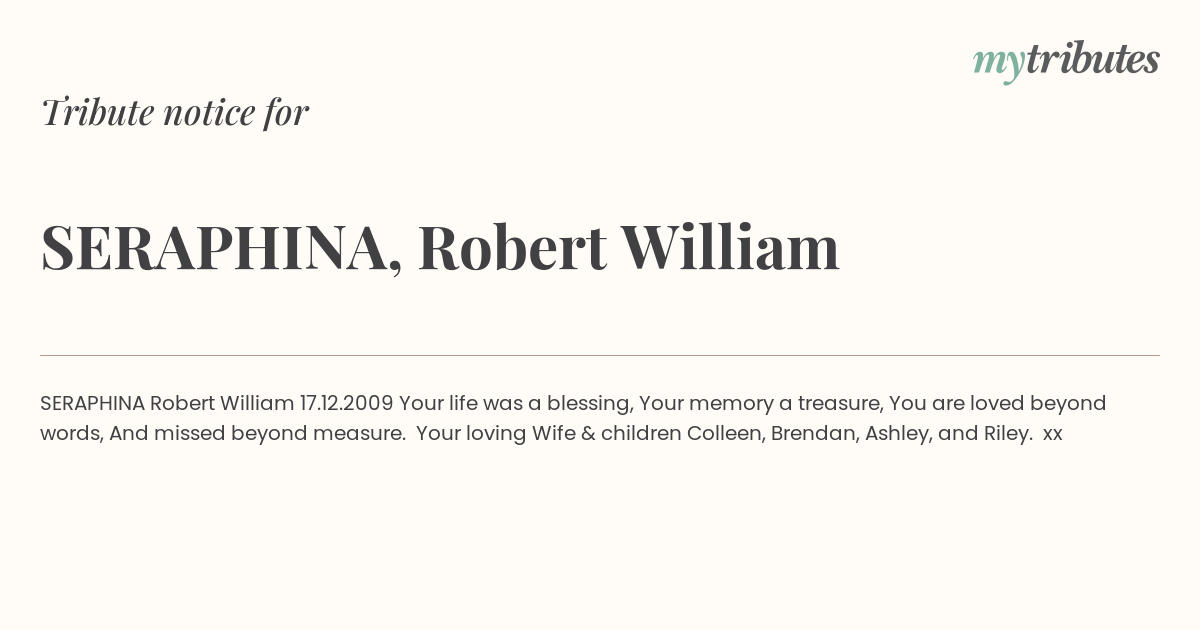Click the date 17.12.2009 in the notice

coord(346,403)
